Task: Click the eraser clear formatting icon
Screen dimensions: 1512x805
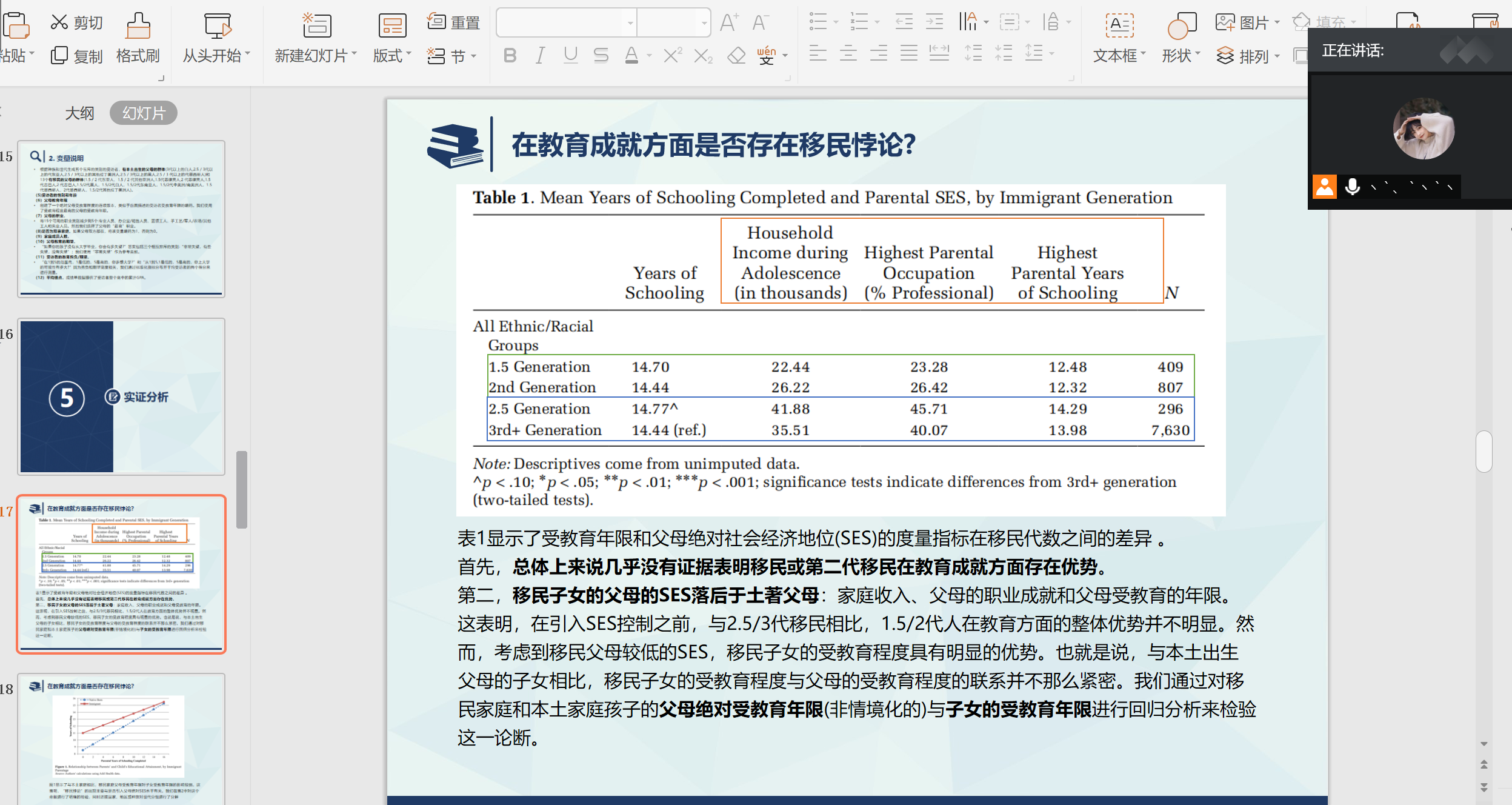Action: (736, 56)
